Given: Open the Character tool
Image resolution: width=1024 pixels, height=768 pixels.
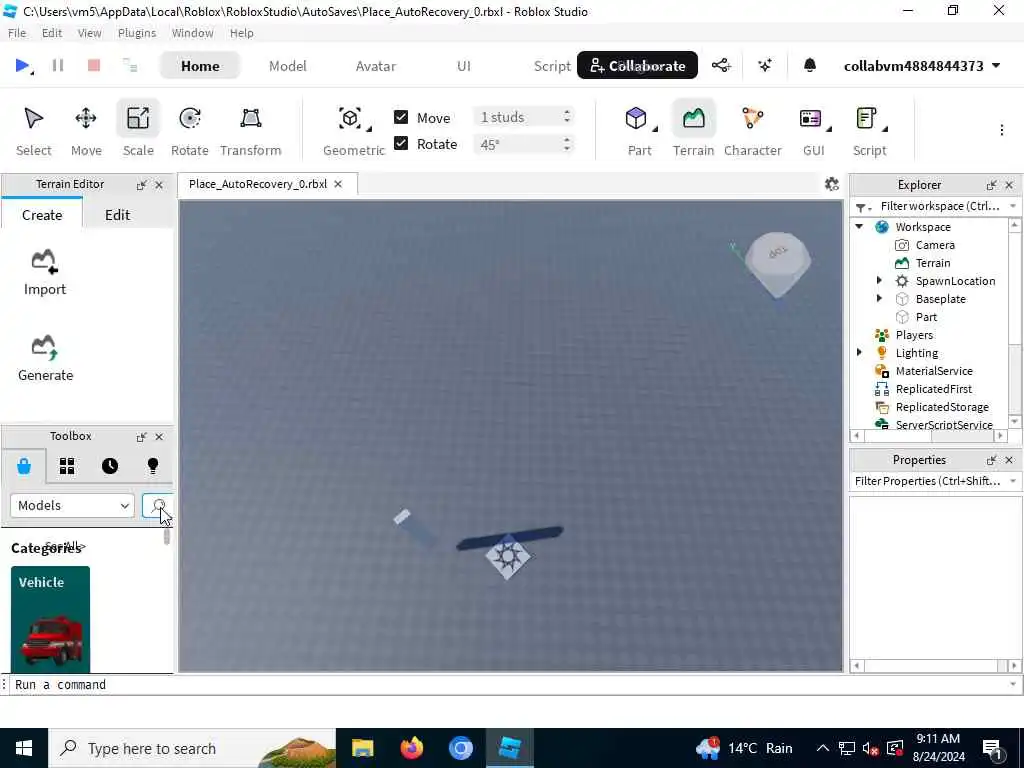Looking at the screenshot, I should (752, 131).
